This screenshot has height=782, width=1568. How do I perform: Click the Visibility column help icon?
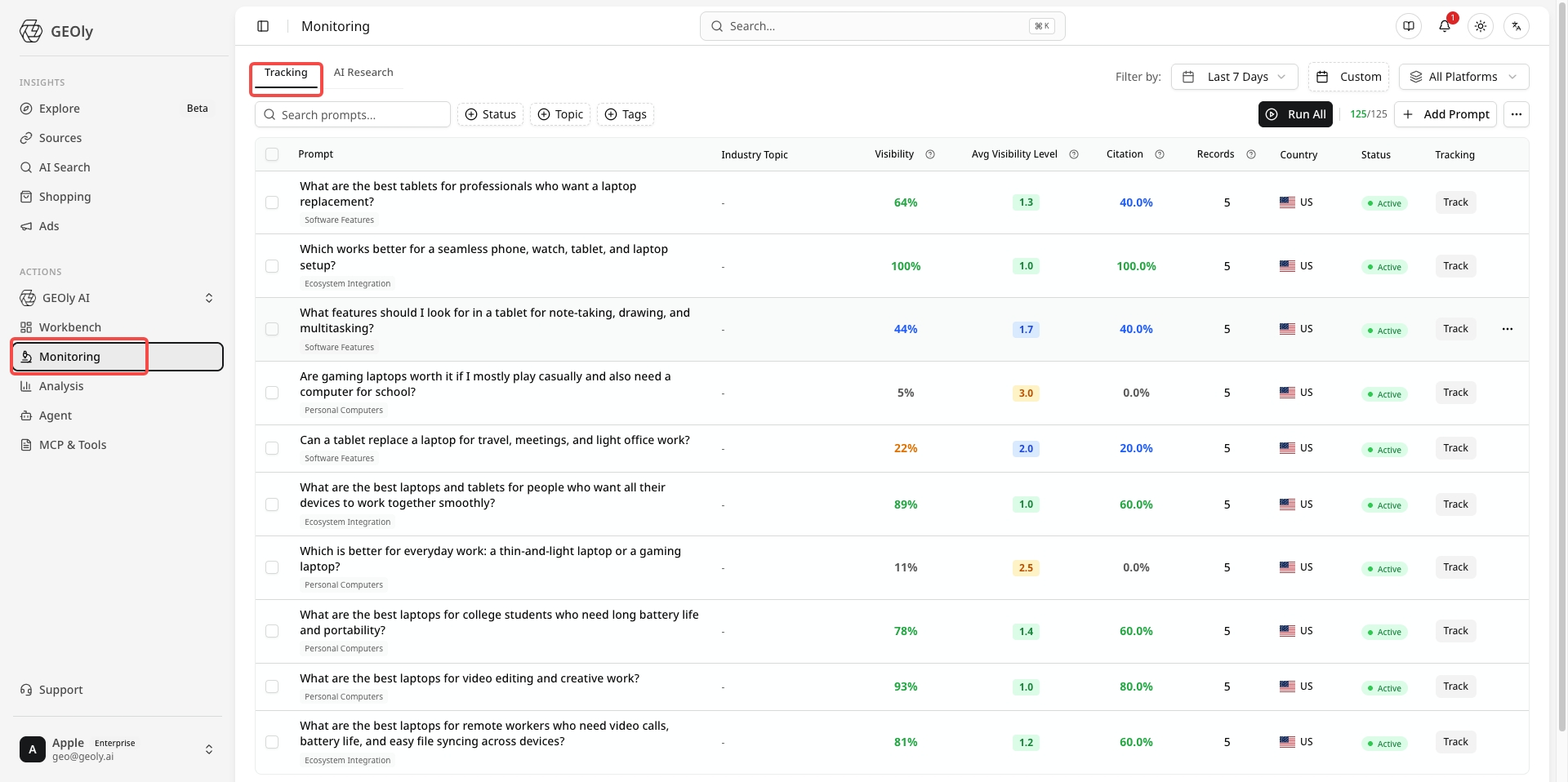pyautogui.click(x=929, y=154)
